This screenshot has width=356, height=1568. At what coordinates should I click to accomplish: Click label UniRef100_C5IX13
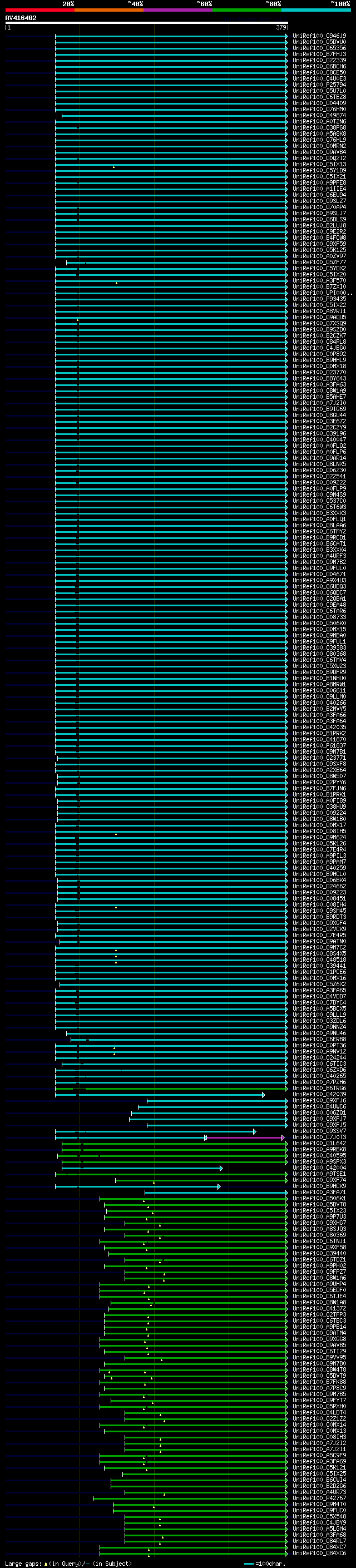(x=319, y=164)
